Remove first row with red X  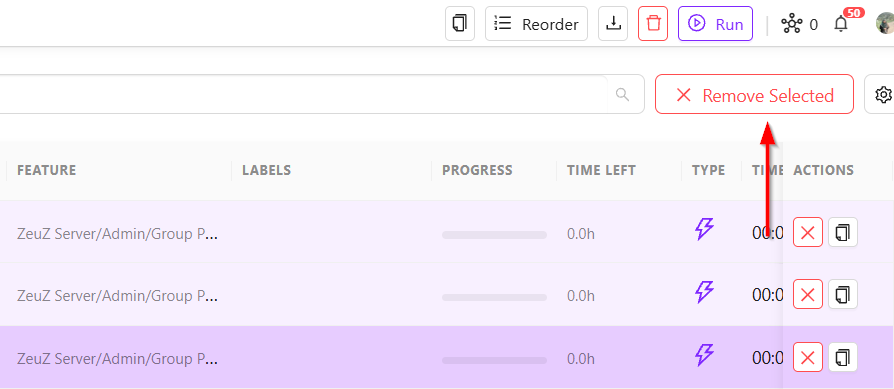pyautogui.click(x=808, y=232)
